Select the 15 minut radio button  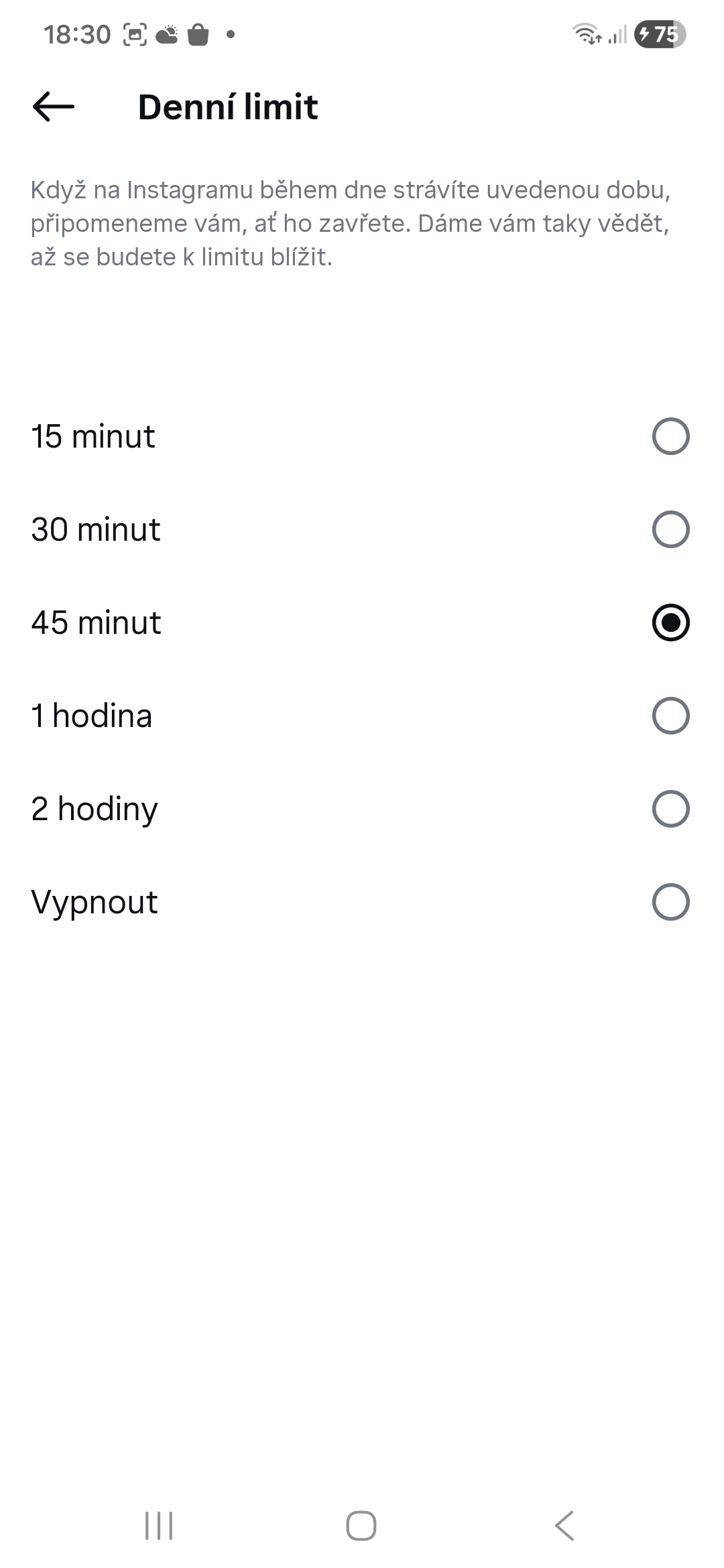(670, 436)
